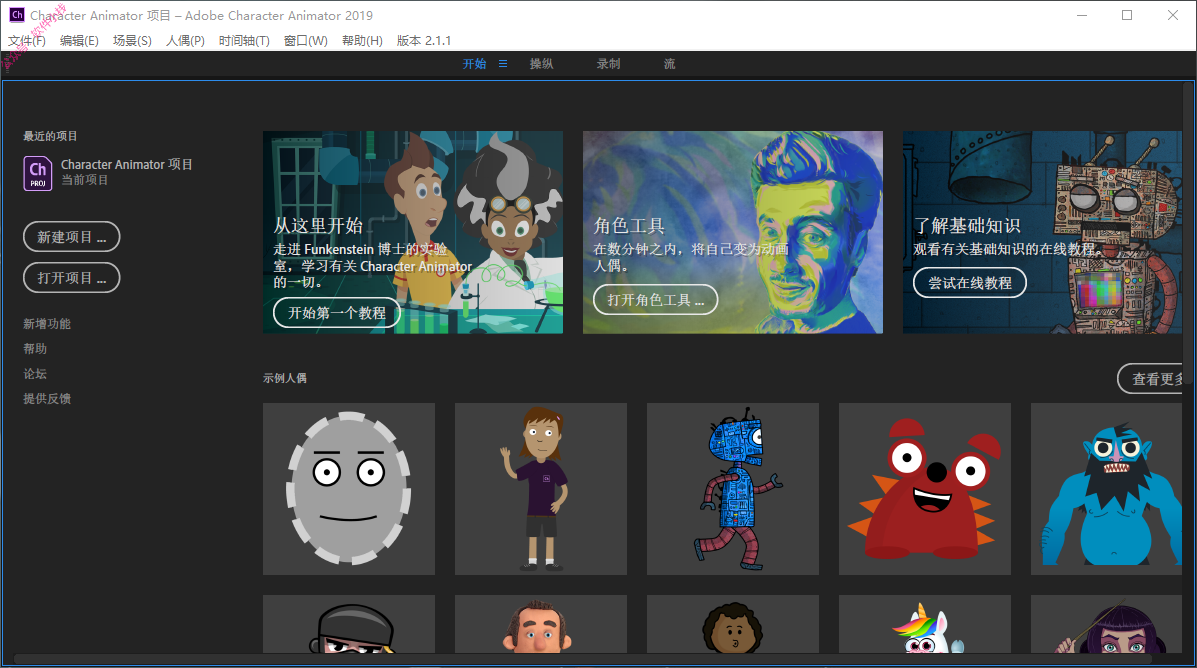Switch to the 操纵 workspace tab
The width and height of the screenshot is (1197, 668).
click(x=541, y=63)
